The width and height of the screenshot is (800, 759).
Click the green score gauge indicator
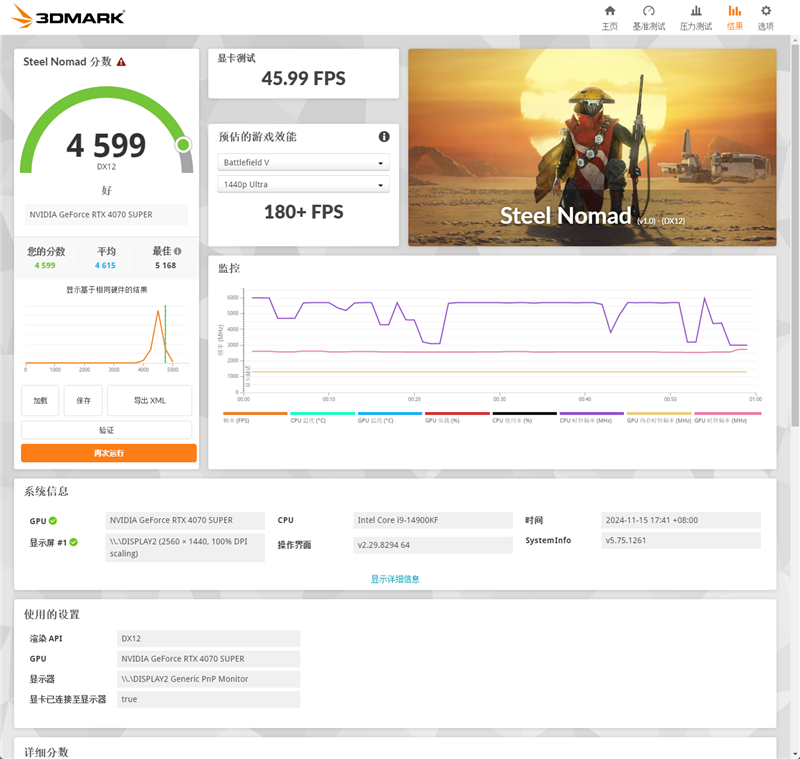pos(182,145)
